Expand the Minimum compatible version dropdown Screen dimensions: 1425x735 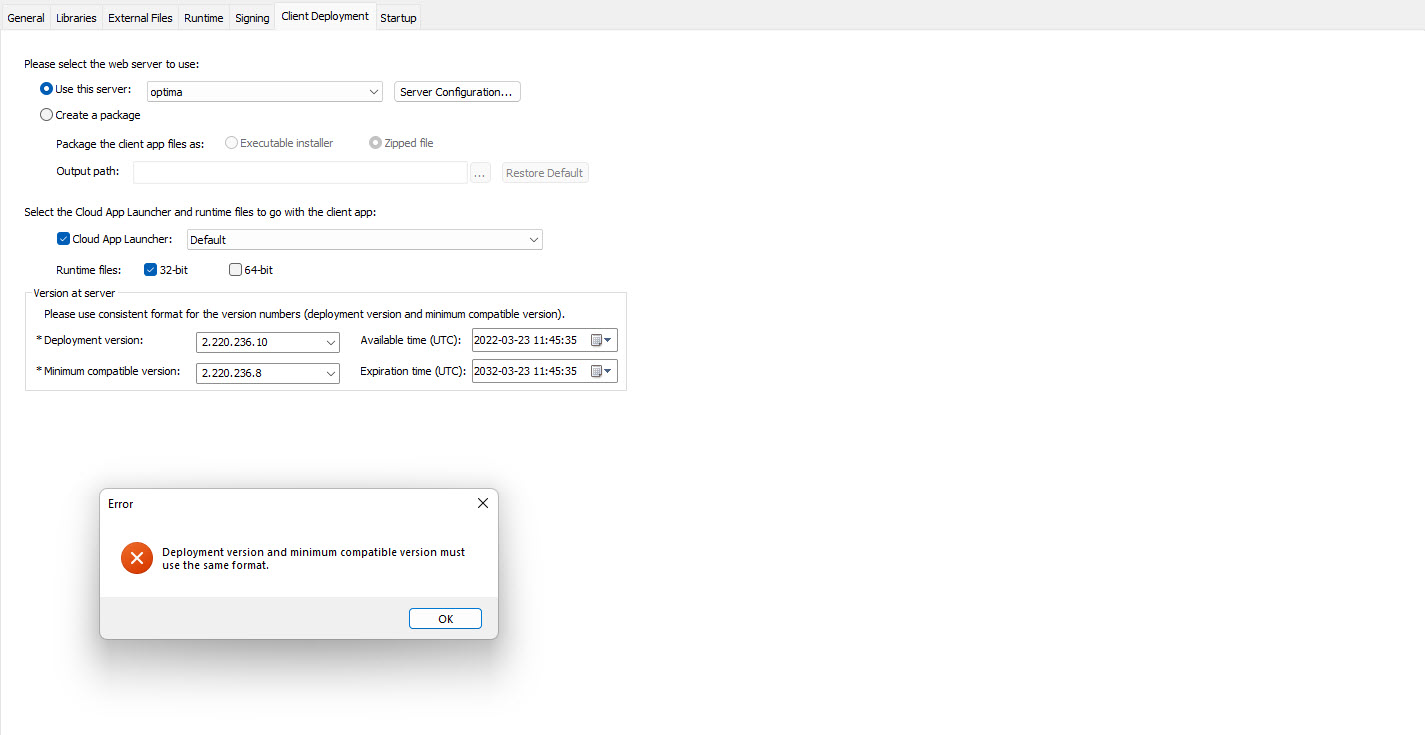[x=332, y=373]
